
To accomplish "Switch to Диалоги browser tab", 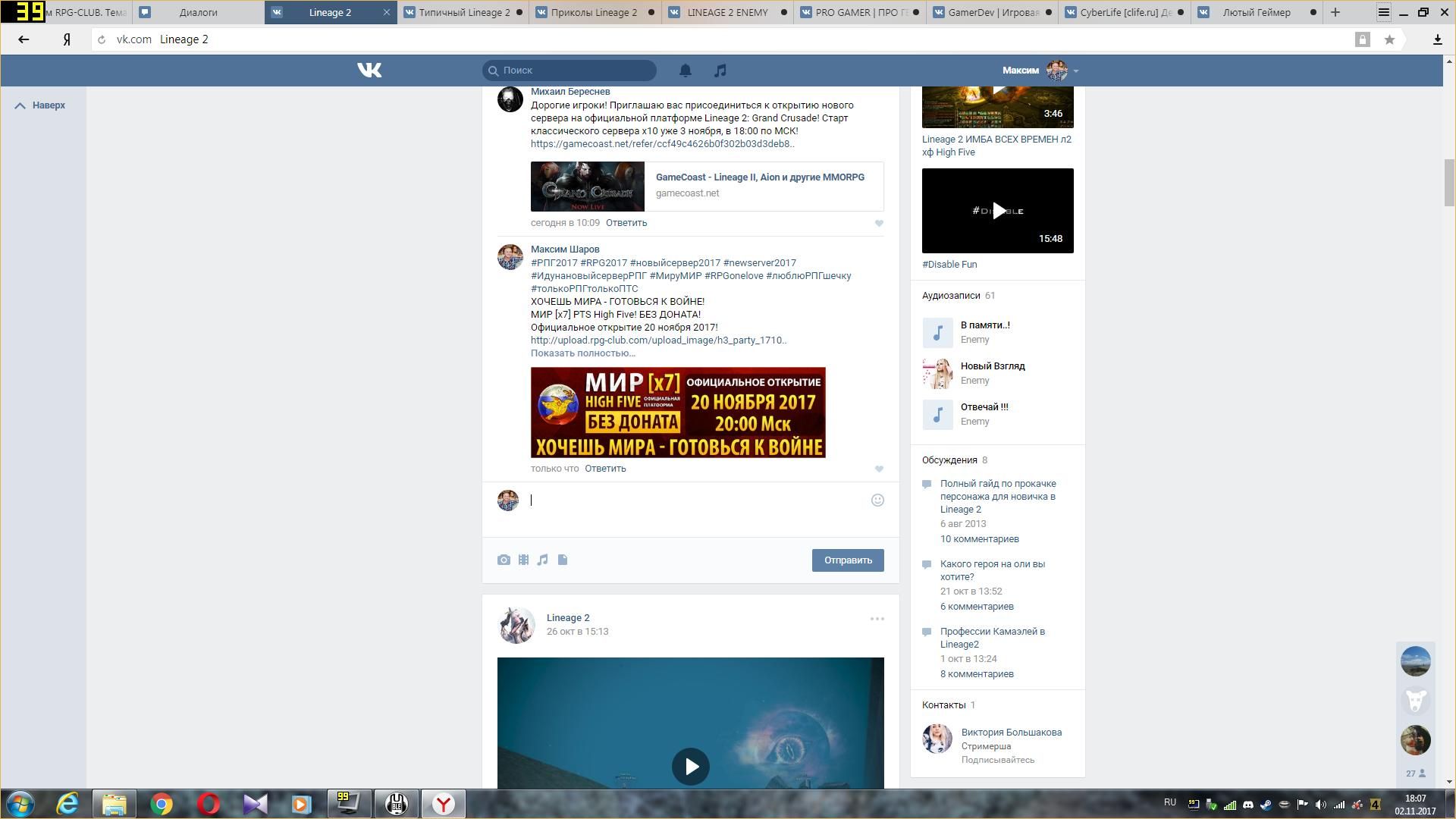I will click(199, 12).
